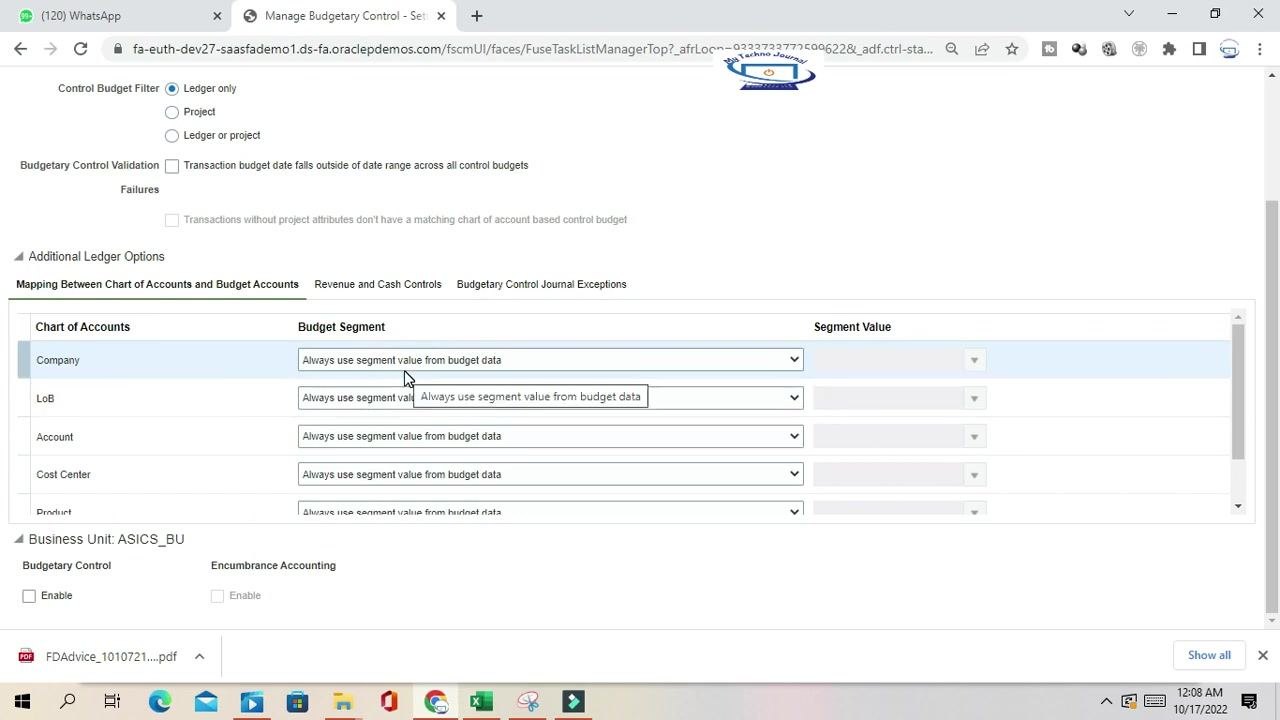Close the downloads bar
The height and width of the screenshot is (720, 1280).
pos(1262,655)
